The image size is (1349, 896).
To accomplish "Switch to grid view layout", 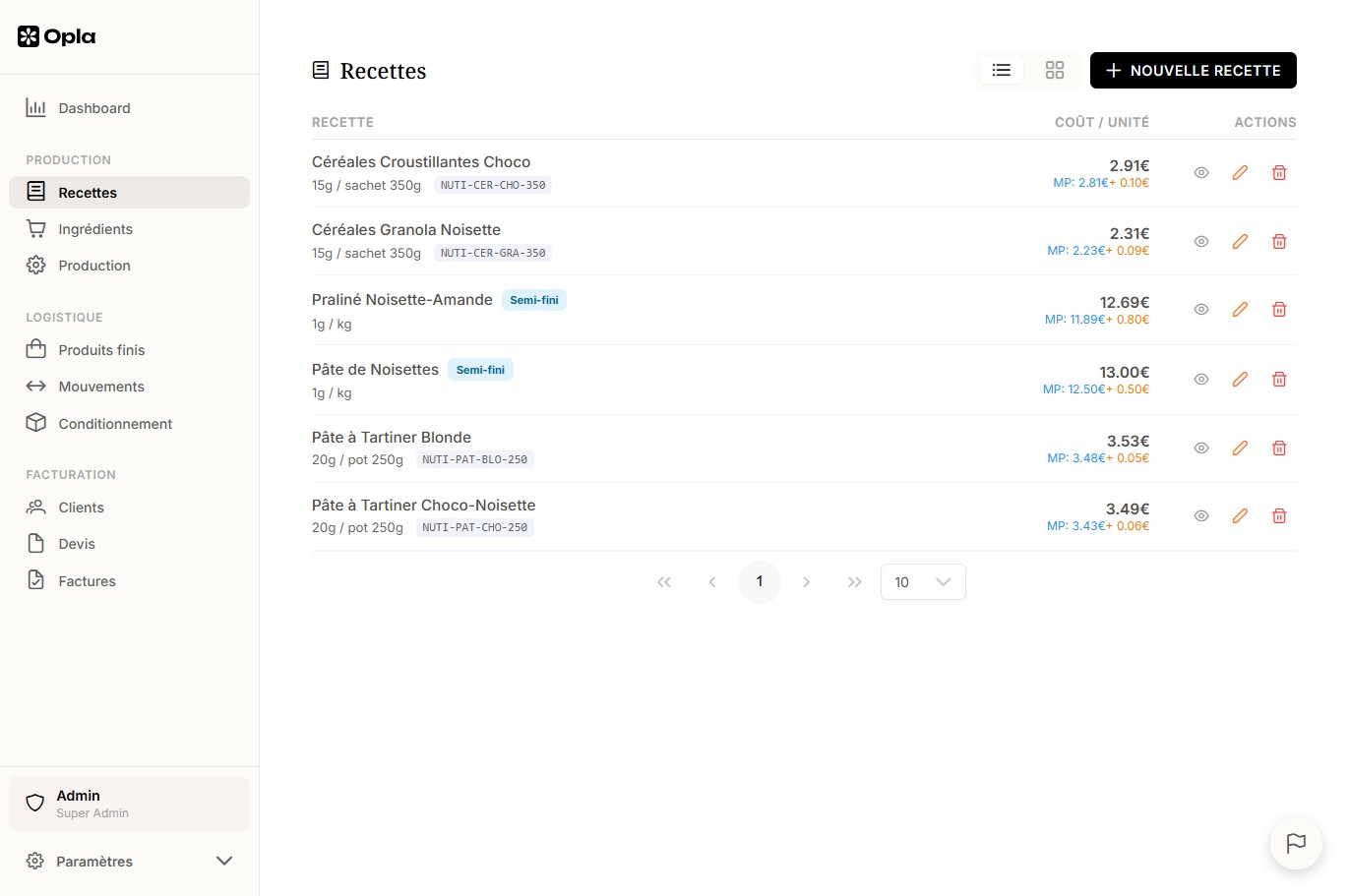I will click(x=1055, y=70).
